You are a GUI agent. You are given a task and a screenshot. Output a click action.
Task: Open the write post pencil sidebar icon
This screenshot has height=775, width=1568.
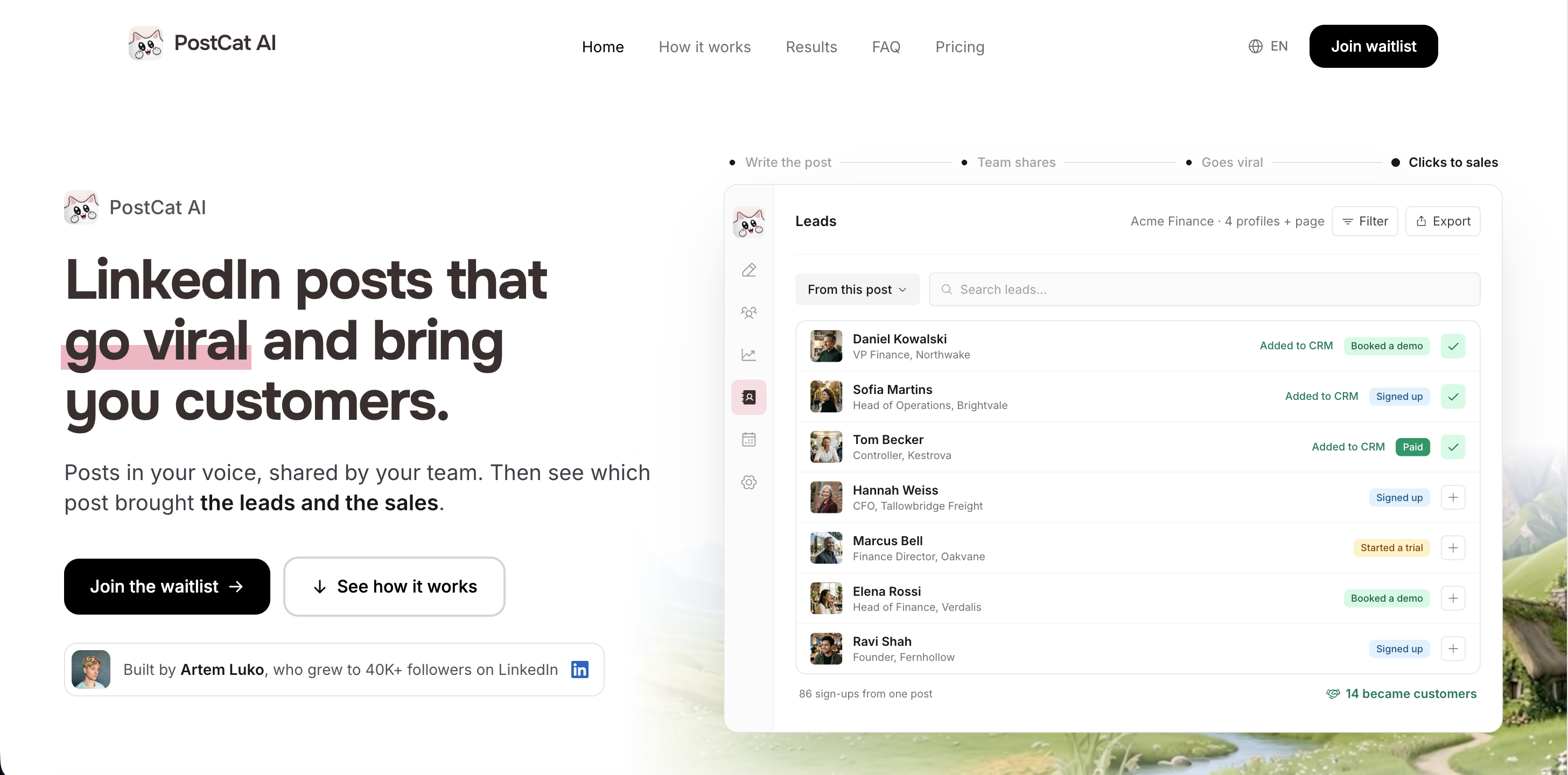pyautogui.click(x=748, y=270)
